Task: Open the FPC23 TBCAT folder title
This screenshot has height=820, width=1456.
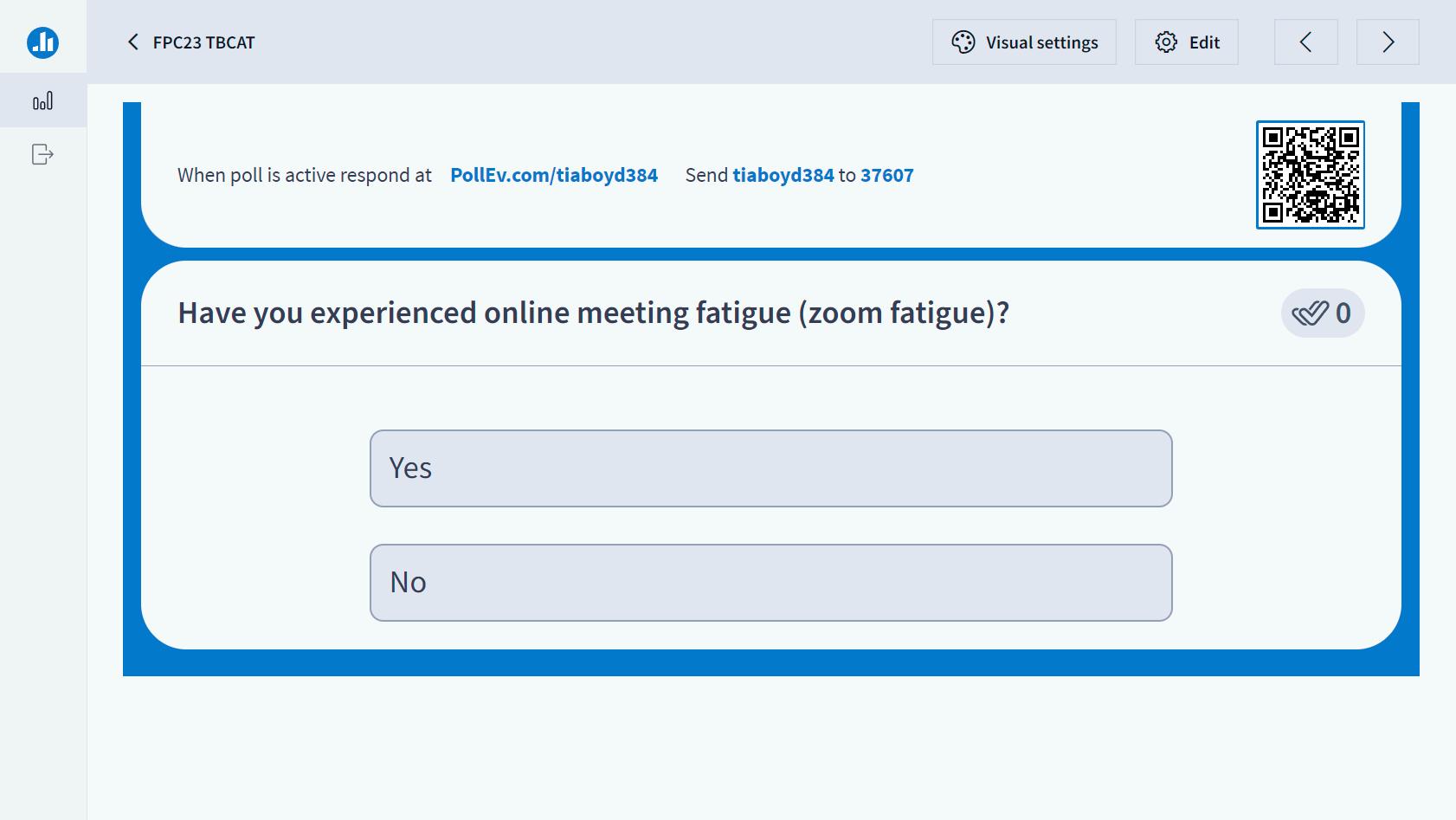Action: click(x=204, y=42)
